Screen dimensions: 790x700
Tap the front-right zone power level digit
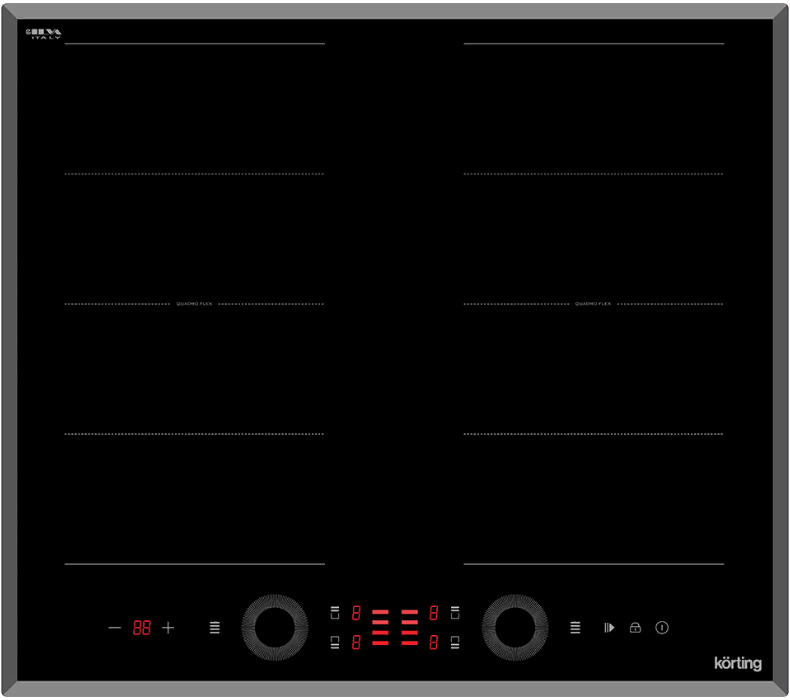click(x=434, y=642)
